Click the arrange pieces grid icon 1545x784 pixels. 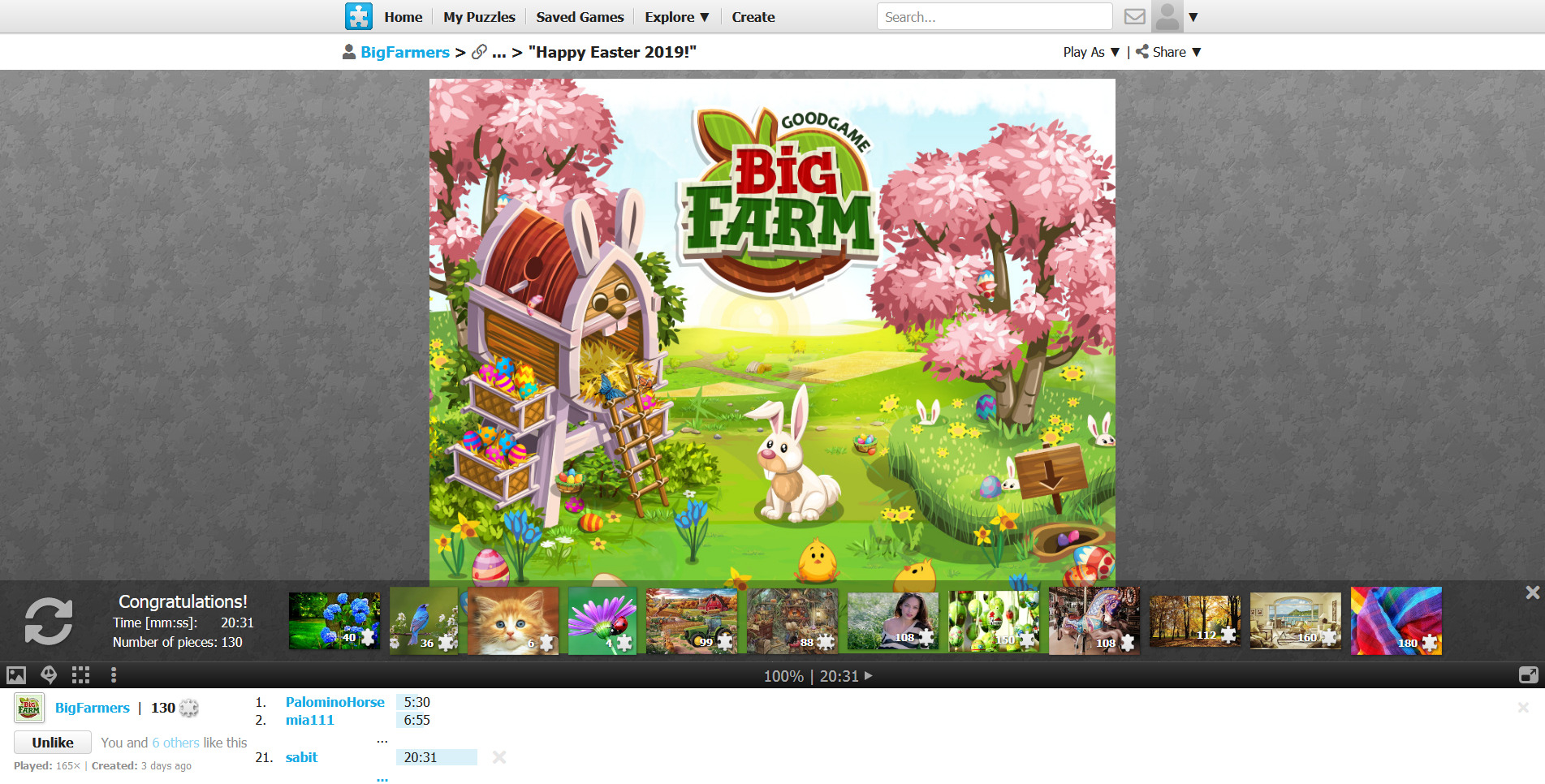tap(80, 675)
